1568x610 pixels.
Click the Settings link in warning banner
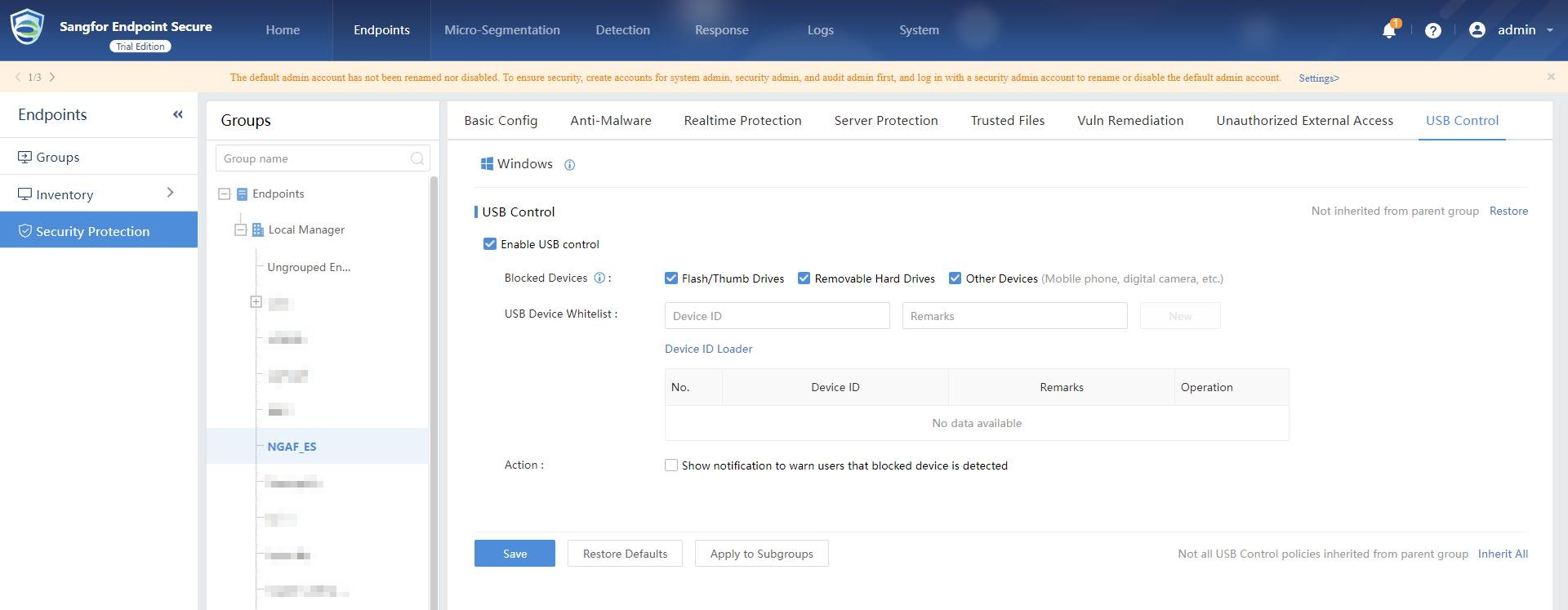(x=1319, y=78)
